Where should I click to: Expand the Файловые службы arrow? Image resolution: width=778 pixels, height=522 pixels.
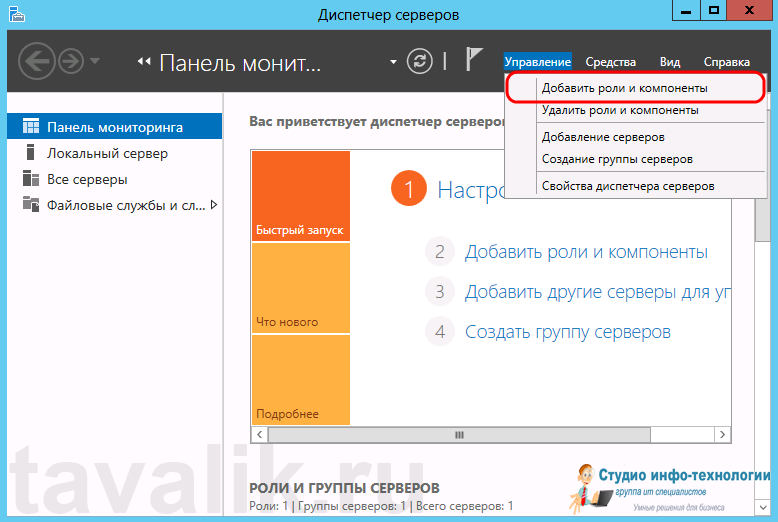point(213,205)
